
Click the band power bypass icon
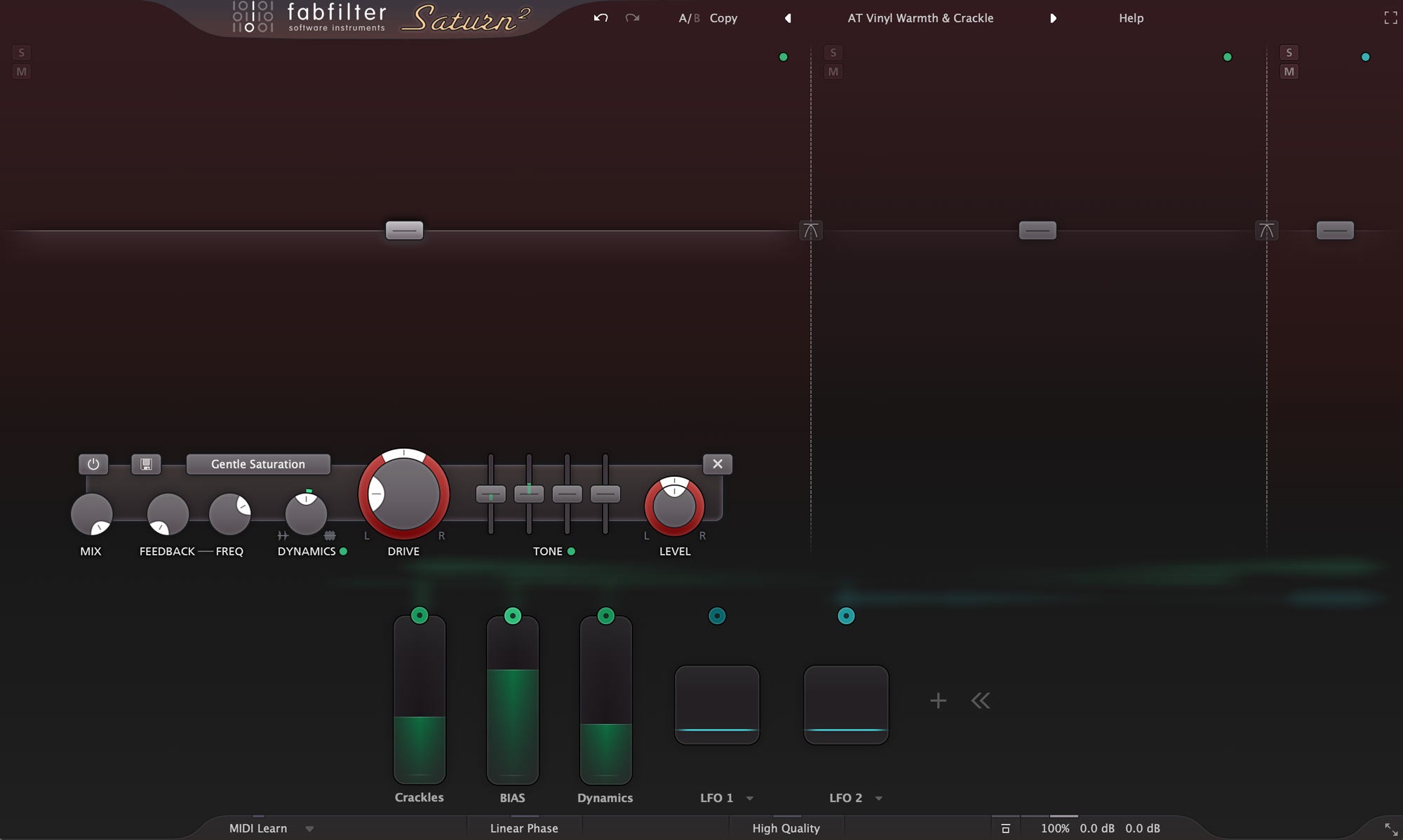pos(93,464)
